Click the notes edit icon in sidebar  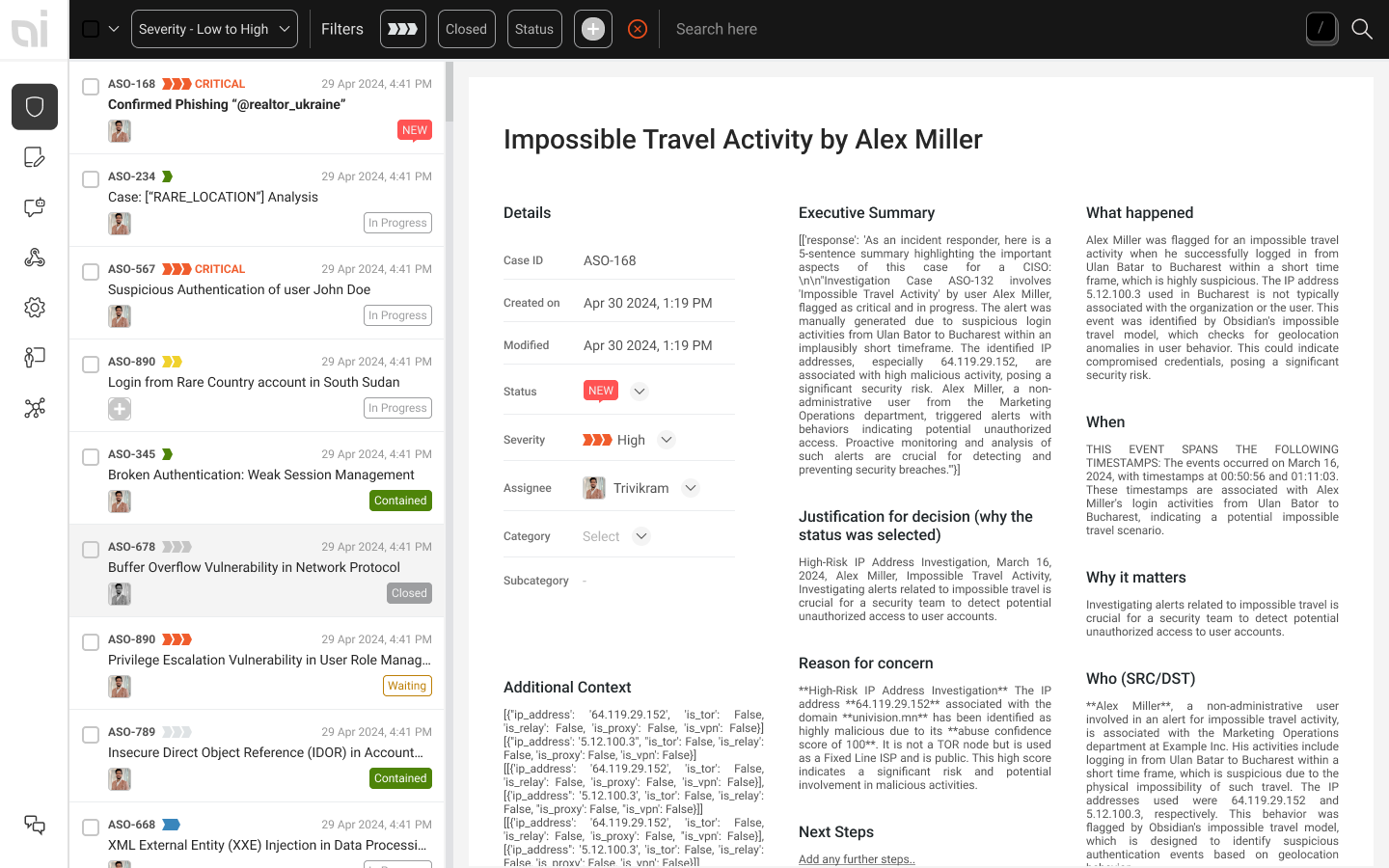(x=35, y=157)
